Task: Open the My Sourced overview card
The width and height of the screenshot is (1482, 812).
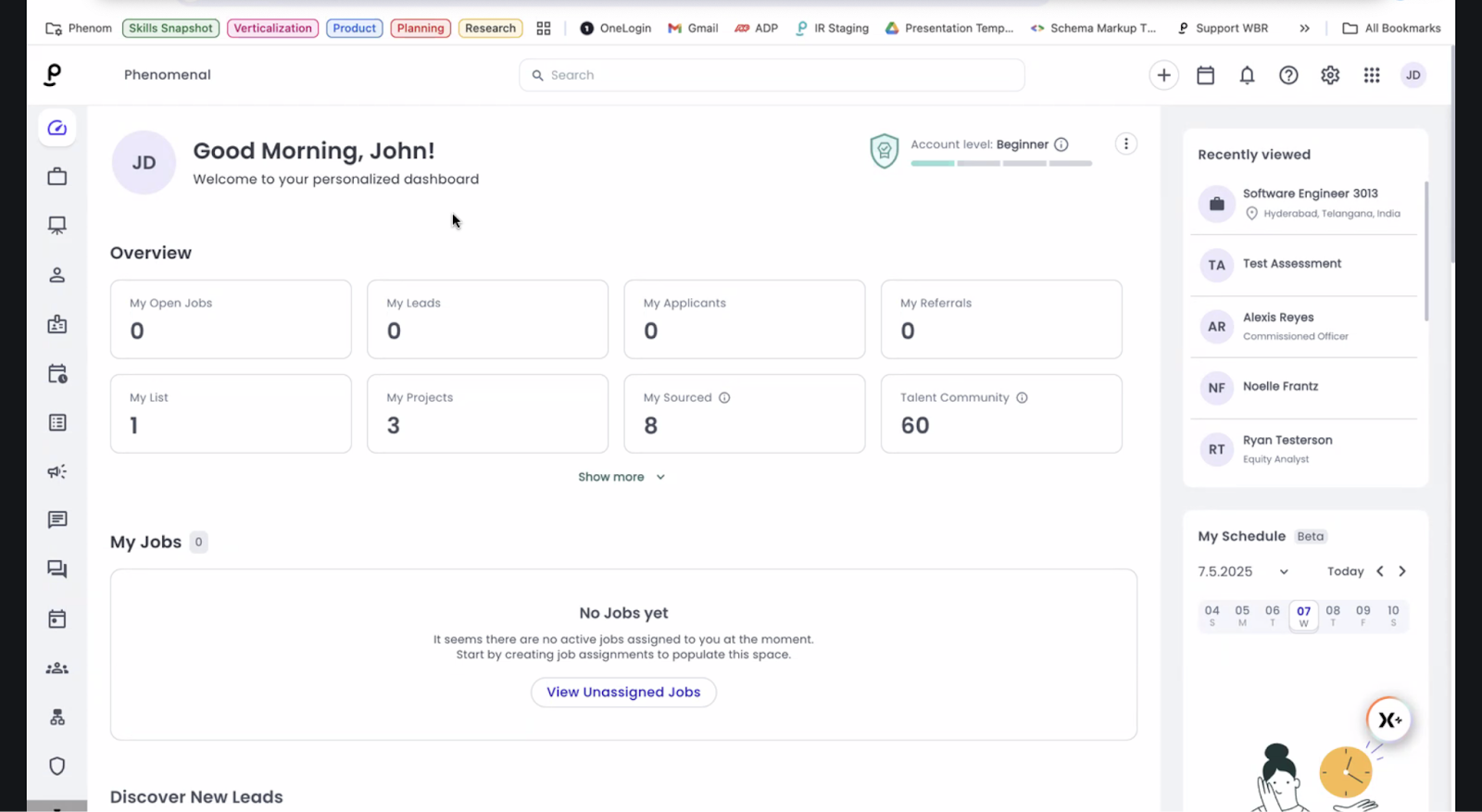Action: pos(744,414)
